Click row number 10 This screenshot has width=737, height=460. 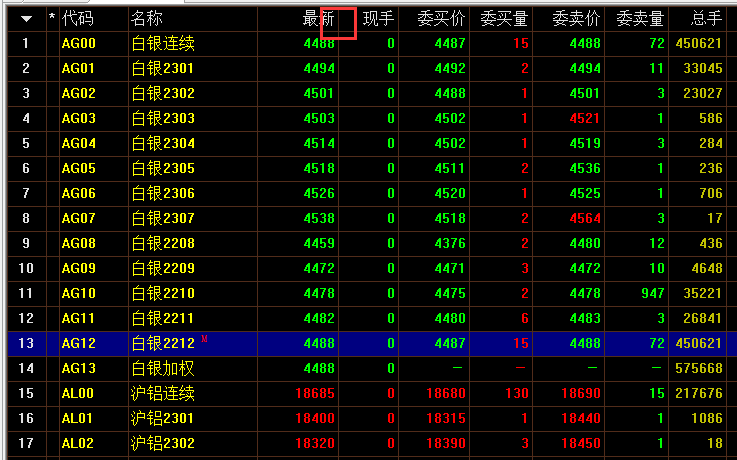click(x=26, y=268)
